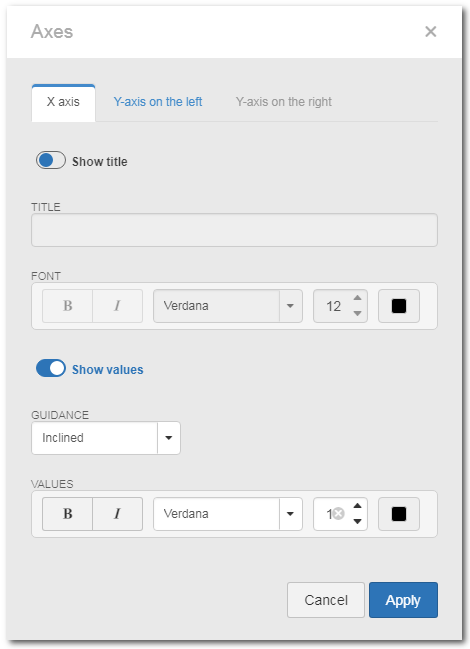Viewport: 470px width, 649px height.
Task: Cancel the axes changes
Action: pyautogui.click(x=326, y=600)
